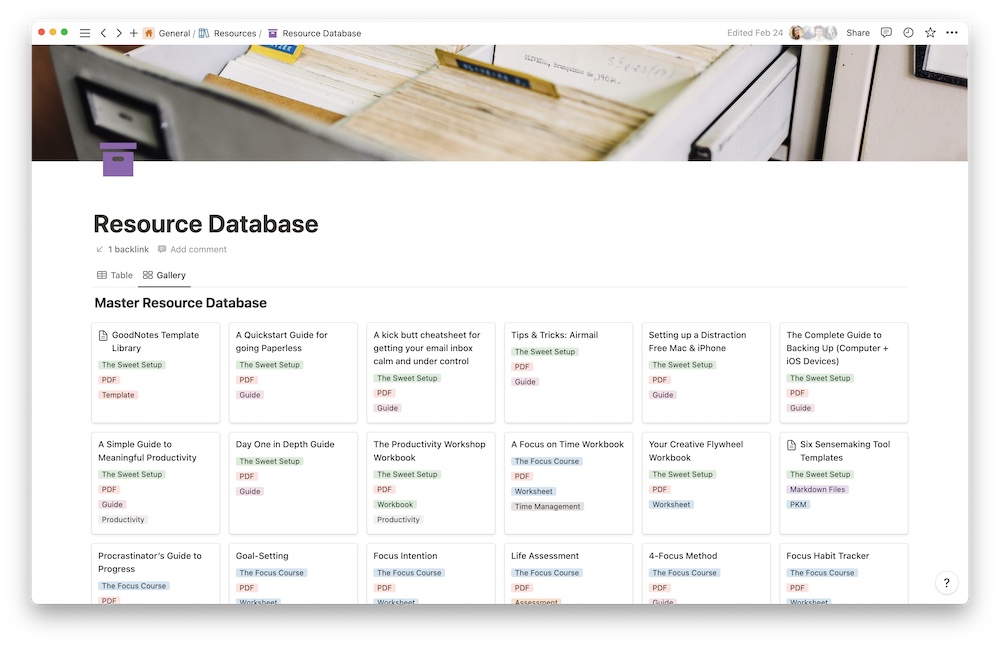The image size is (1000, 646).
Task: Open the three-dot more options menu
Action: (952, 33)
